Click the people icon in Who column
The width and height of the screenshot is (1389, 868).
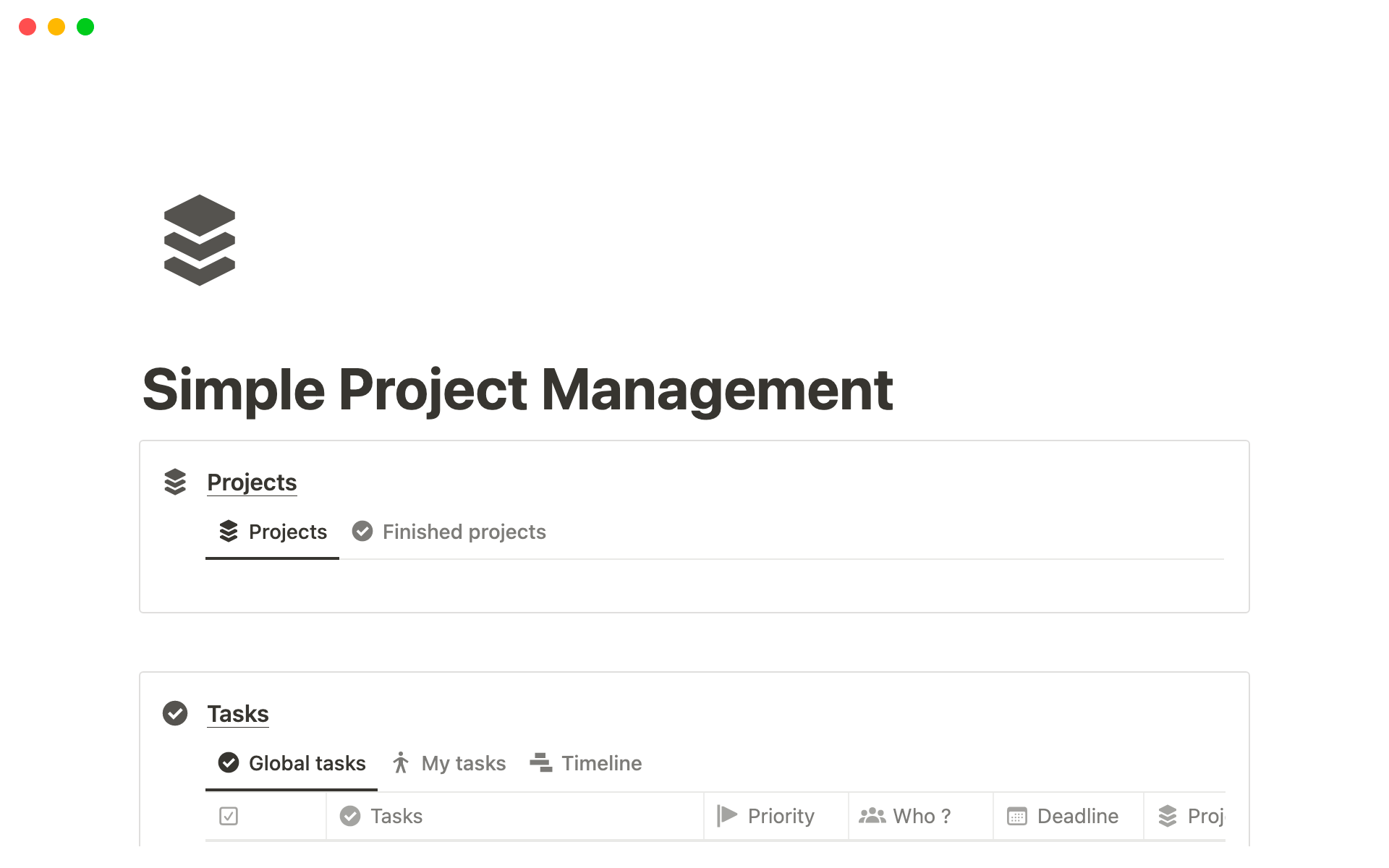point(872,816)
